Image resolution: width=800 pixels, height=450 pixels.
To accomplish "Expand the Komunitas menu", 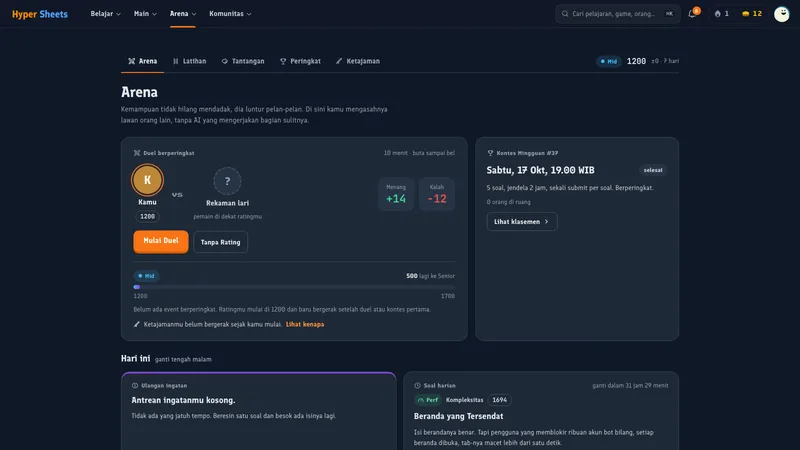I will 230,14.
